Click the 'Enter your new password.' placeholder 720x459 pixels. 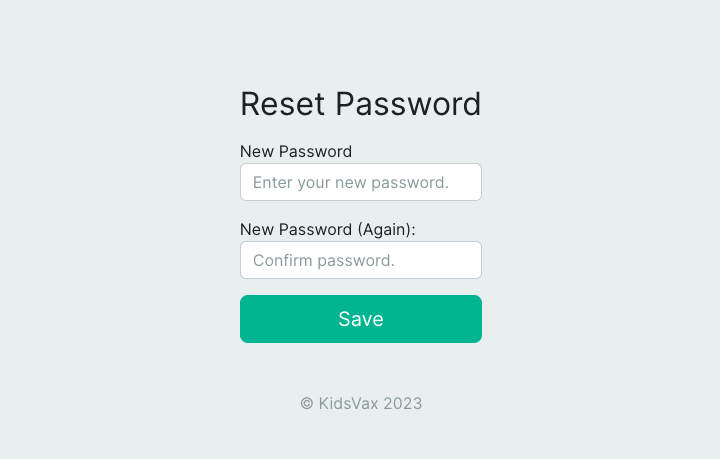coord(350,183)
